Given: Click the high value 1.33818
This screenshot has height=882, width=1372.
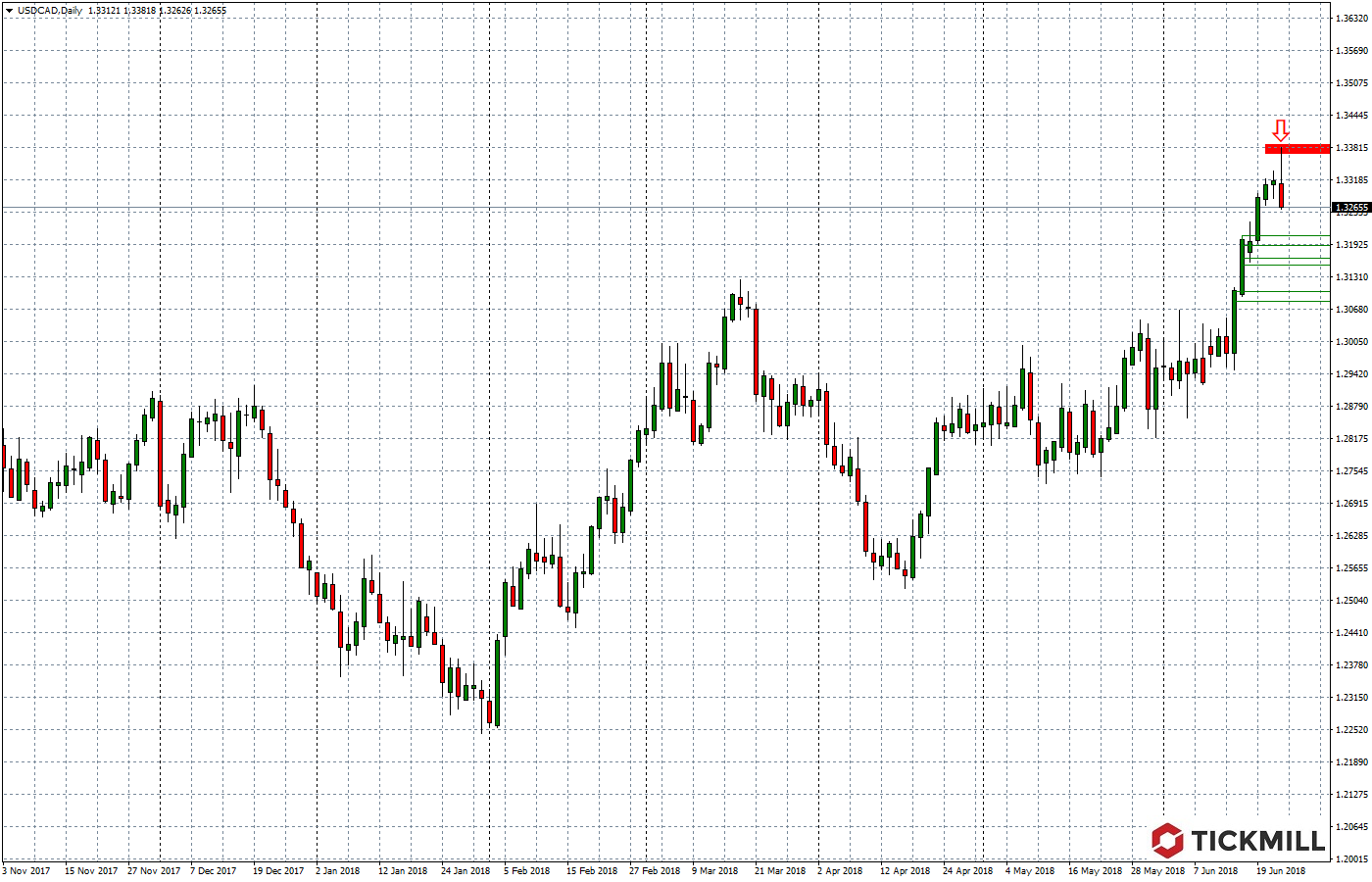Looking at the screenshot, I should pos(140,11).
